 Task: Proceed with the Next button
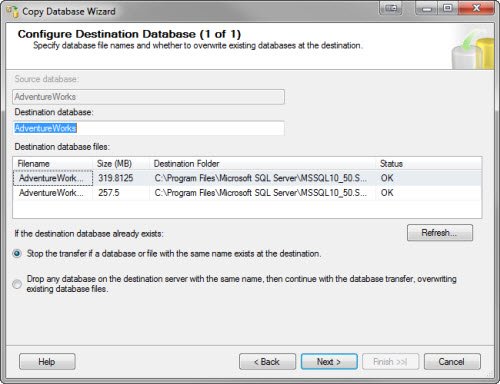tap(329, 362)
